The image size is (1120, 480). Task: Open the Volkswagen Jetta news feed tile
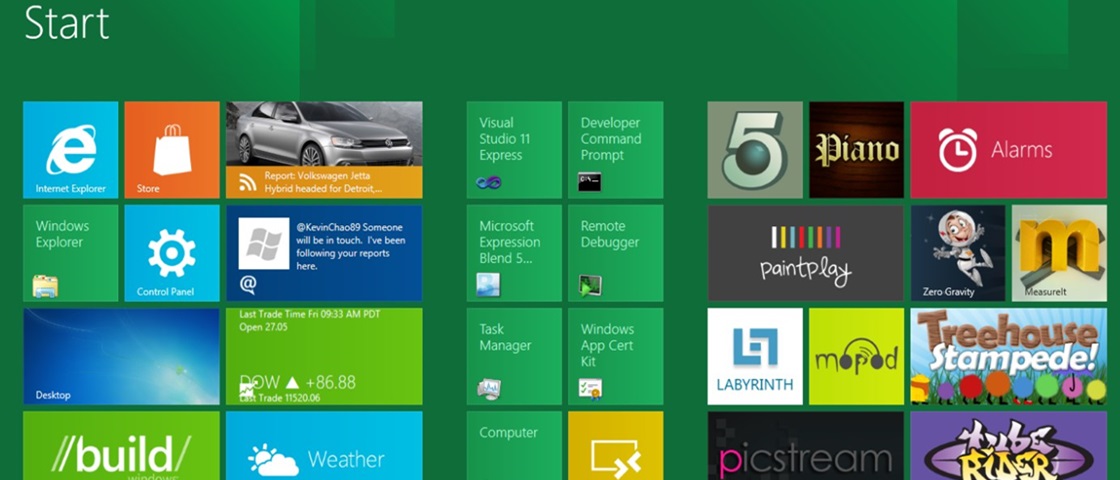[324, 150]
